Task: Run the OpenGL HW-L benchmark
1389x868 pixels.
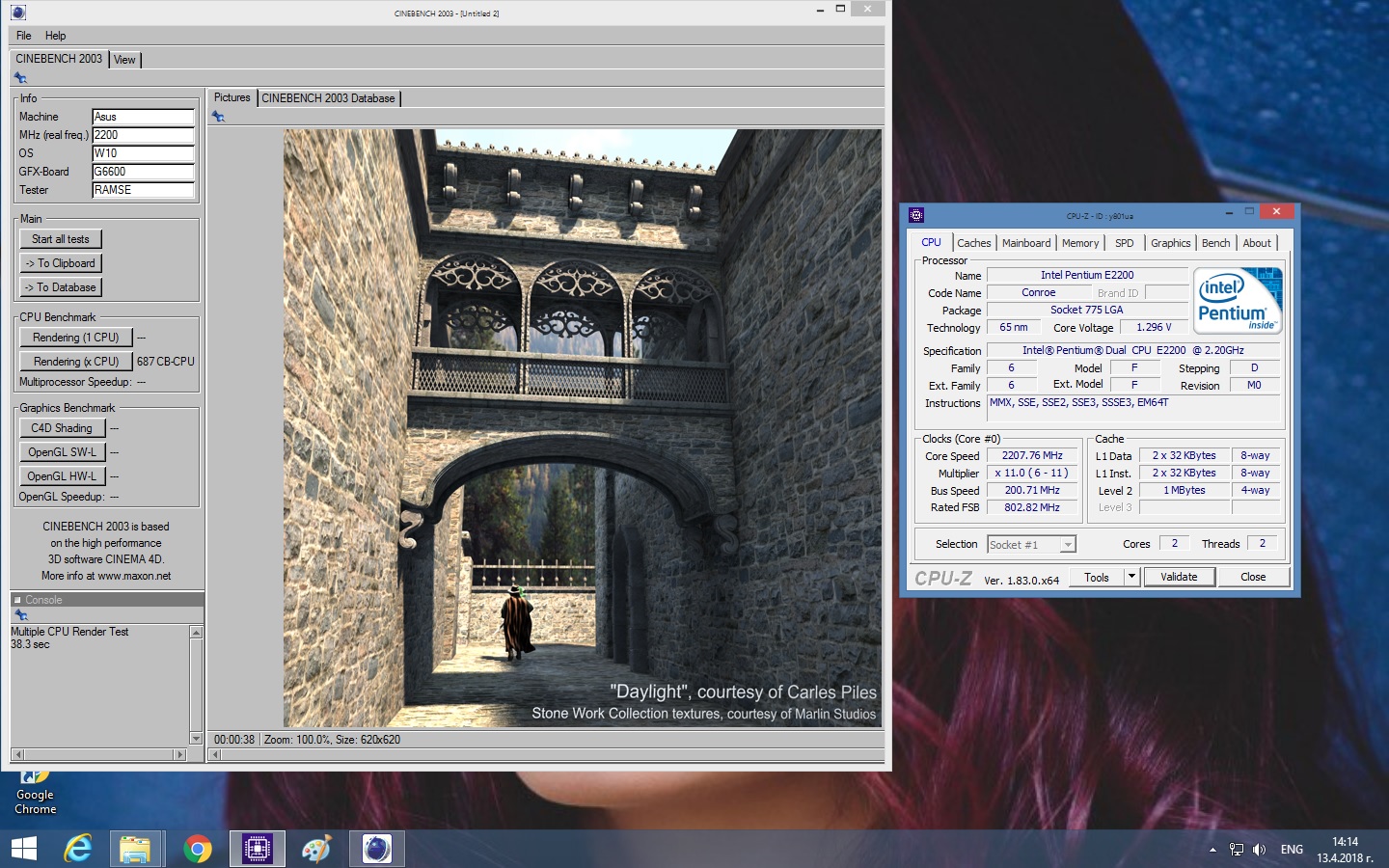Action: tap(62, 476)
